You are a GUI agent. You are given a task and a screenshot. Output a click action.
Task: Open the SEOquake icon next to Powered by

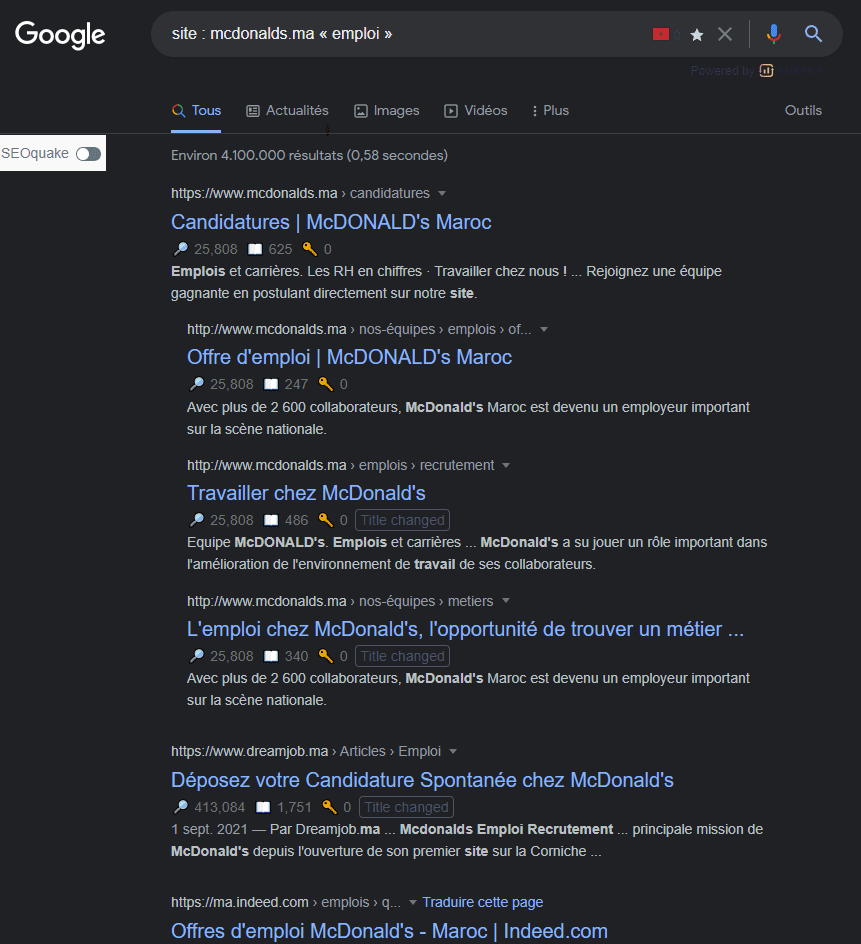[x=766, y=70]
